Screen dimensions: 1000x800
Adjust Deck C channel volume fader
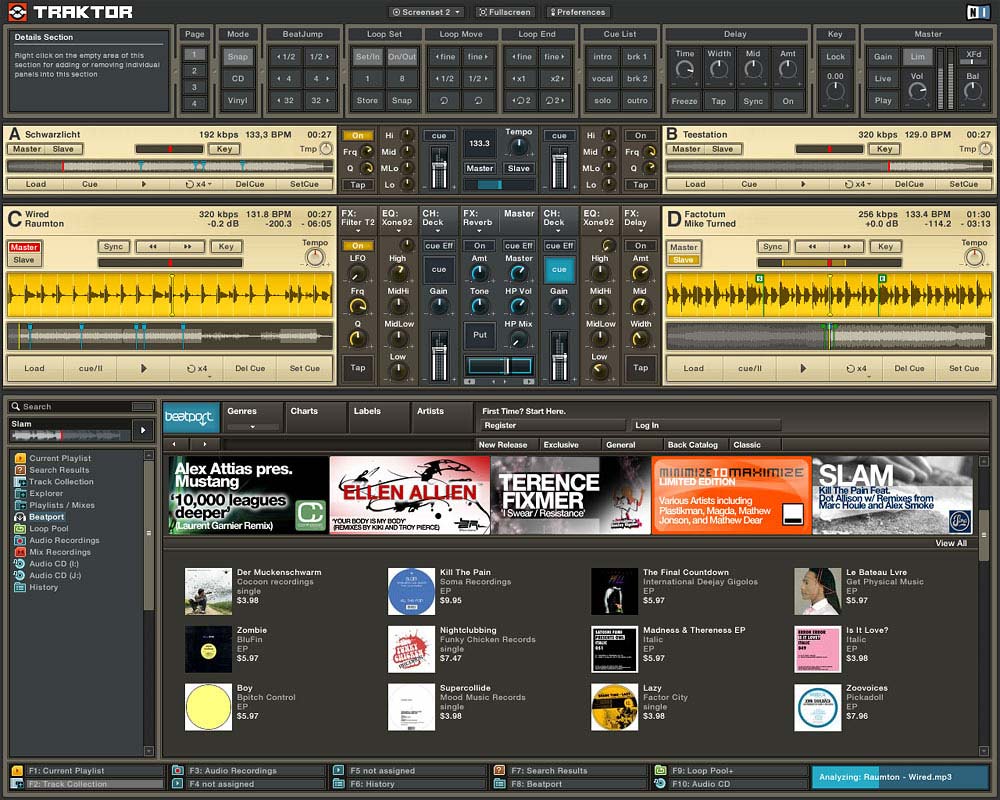[439, 355]
